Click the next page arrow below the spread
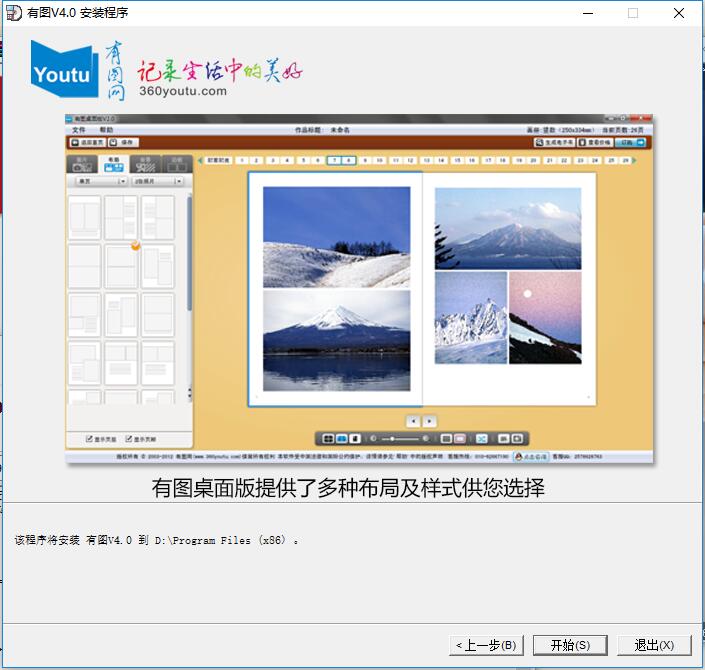This screenshot has width=705, height=670. tap(430, 421)
